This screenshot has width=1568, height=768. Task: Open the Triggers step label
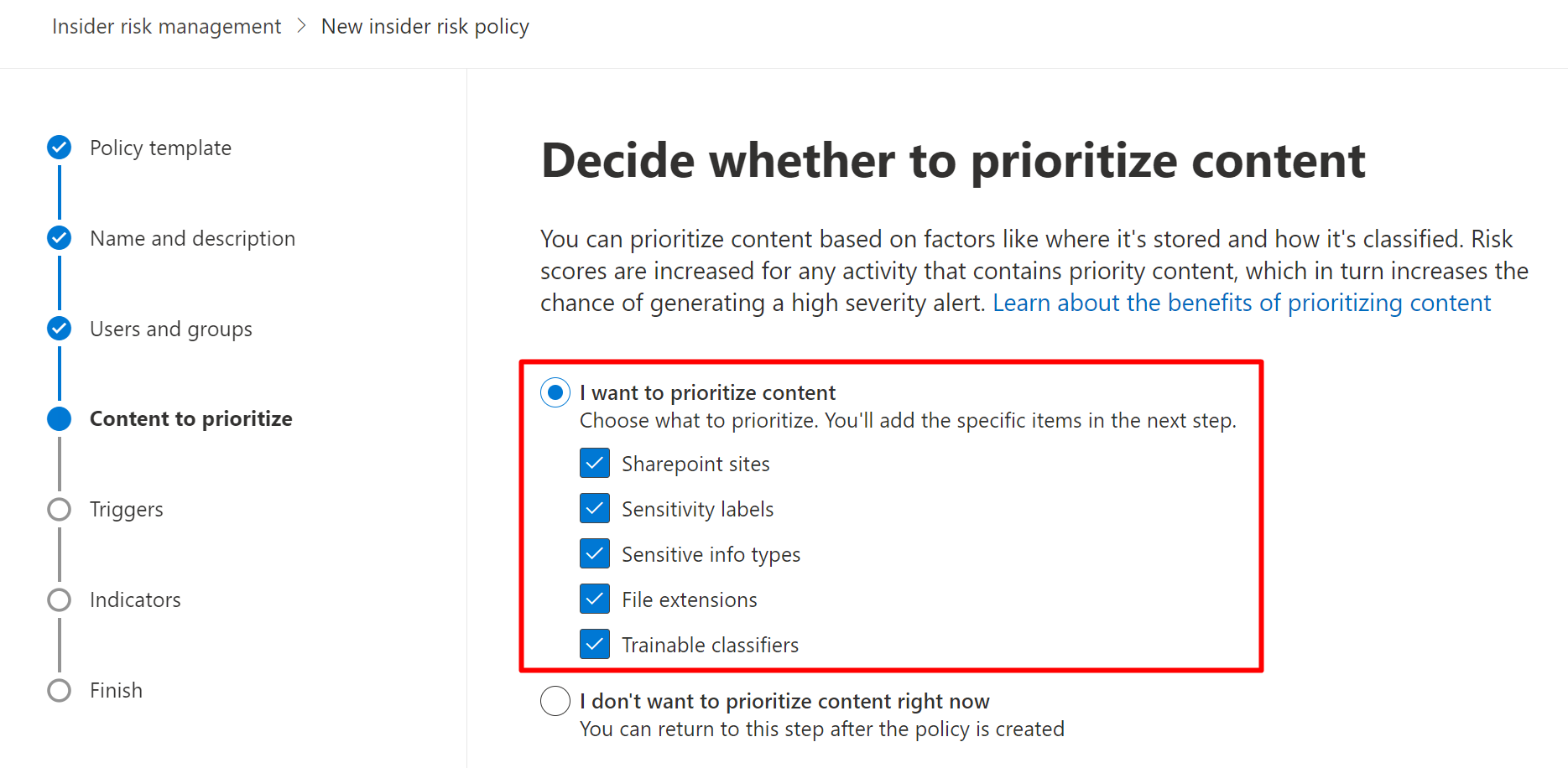tap(127, 510)
